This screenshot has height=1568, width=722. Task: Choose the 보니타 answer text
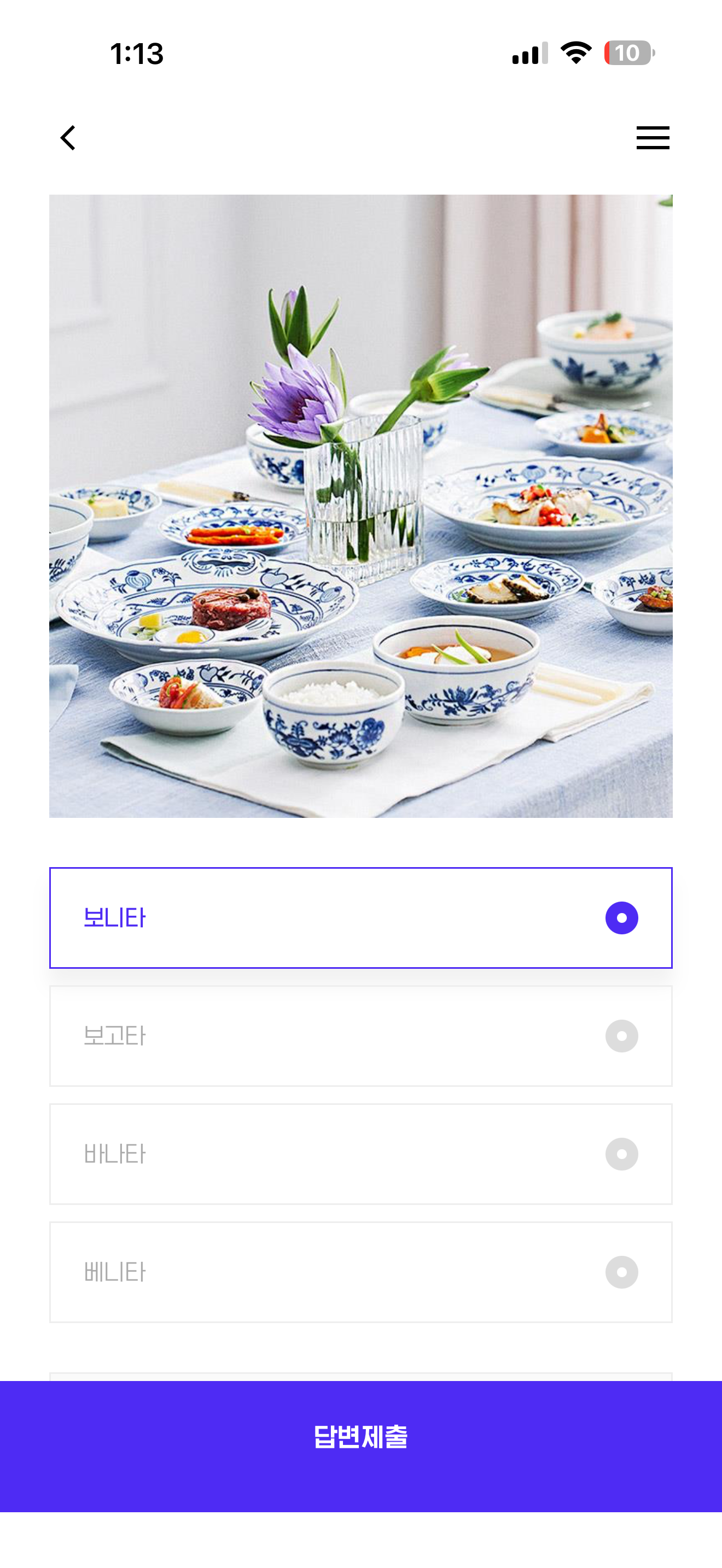click(x=114, y=918)
